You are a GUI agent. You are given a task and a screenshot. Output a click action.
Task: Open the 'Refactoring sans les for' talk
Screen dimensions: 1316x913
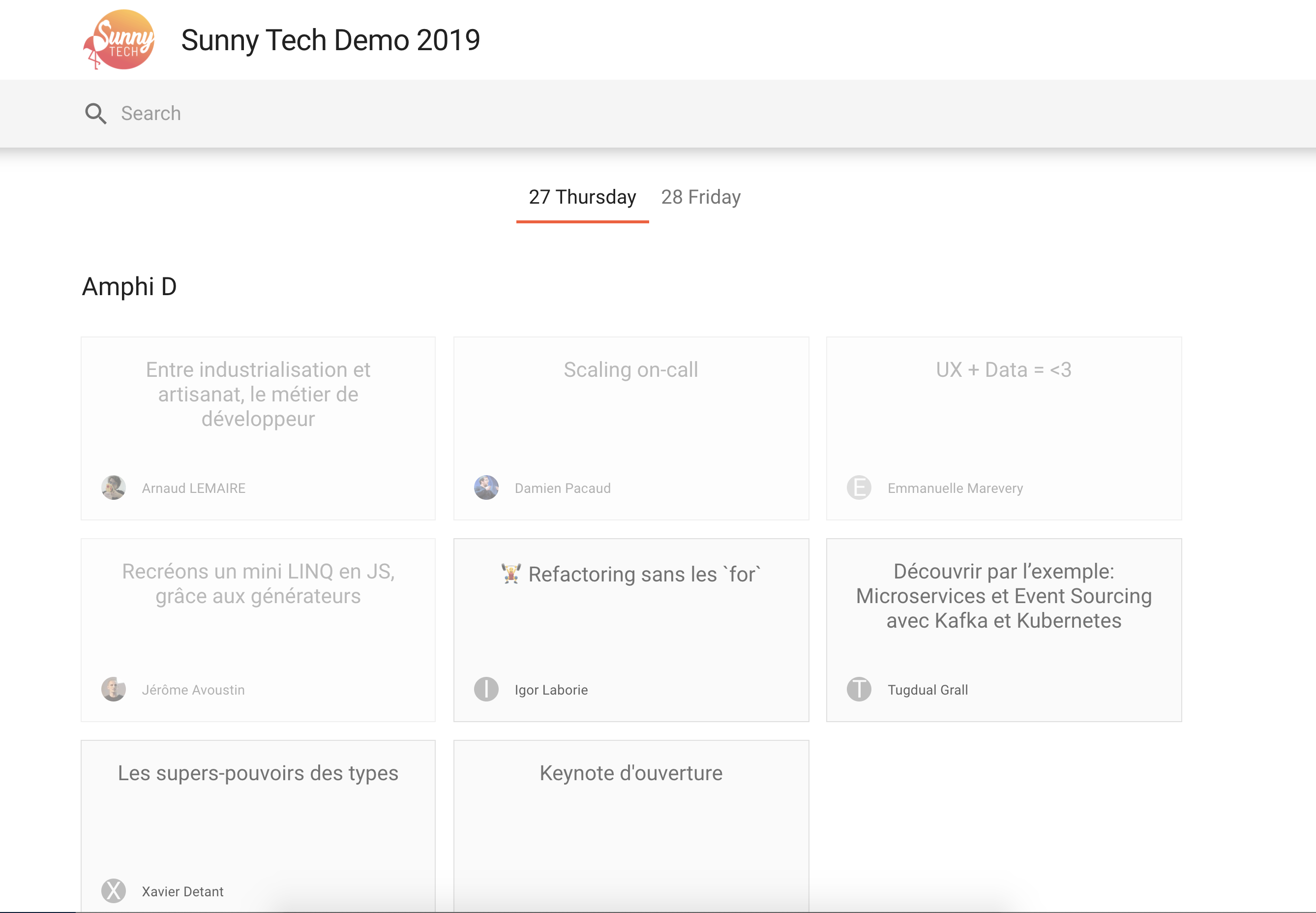coord(631,629)
